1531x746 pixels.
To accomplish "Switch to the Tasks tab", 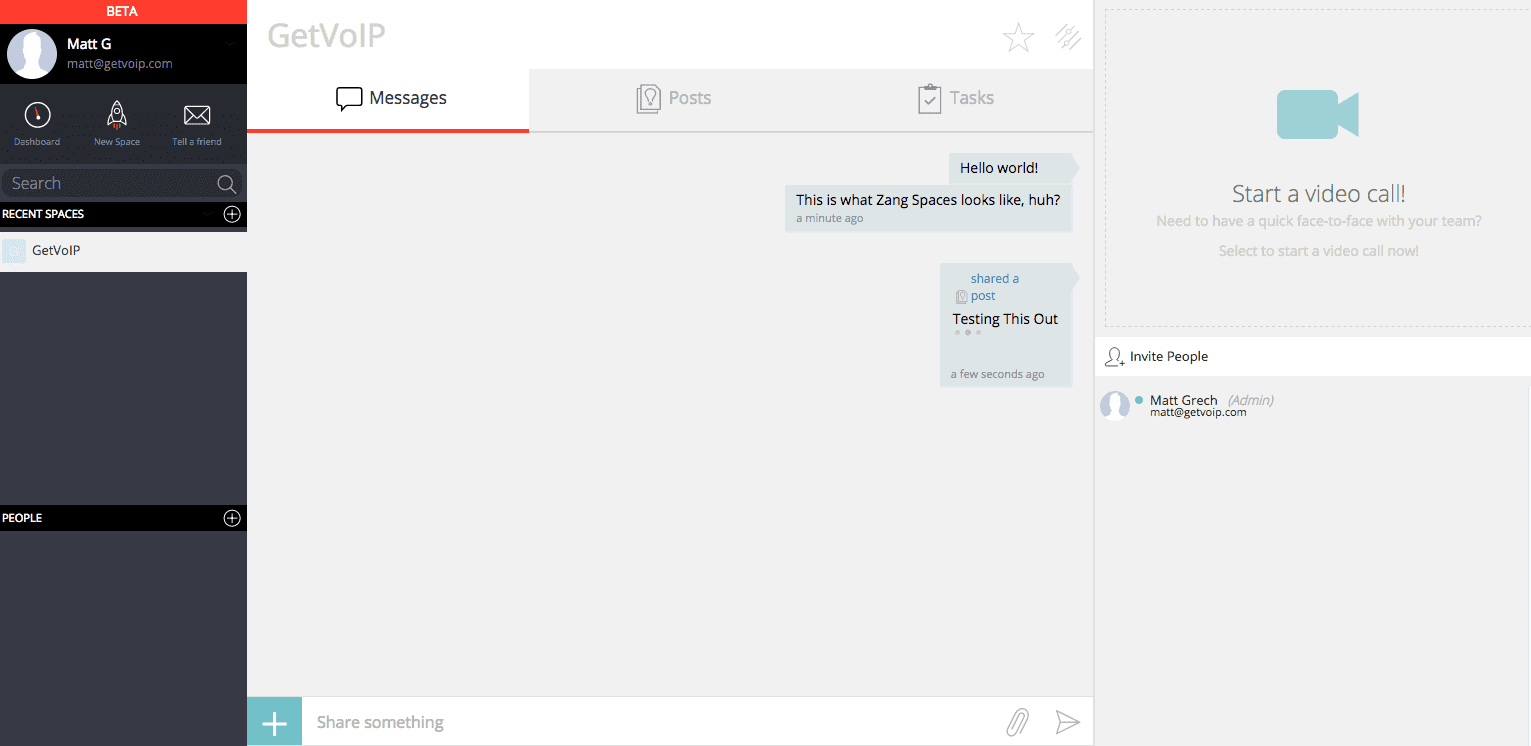I will pos(956,98).
